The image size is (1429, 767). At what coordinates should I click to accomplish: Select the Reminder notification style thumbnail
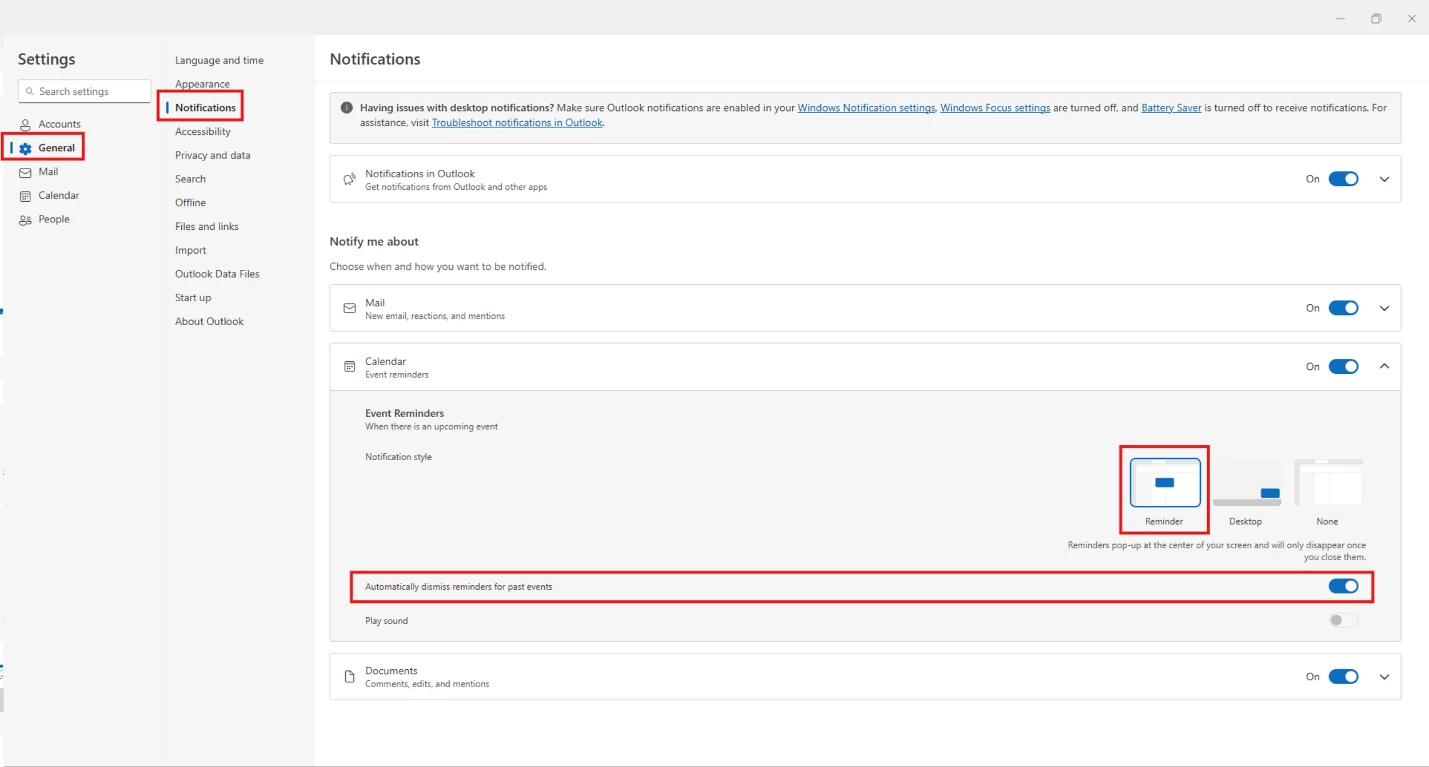pos(1165,483)
